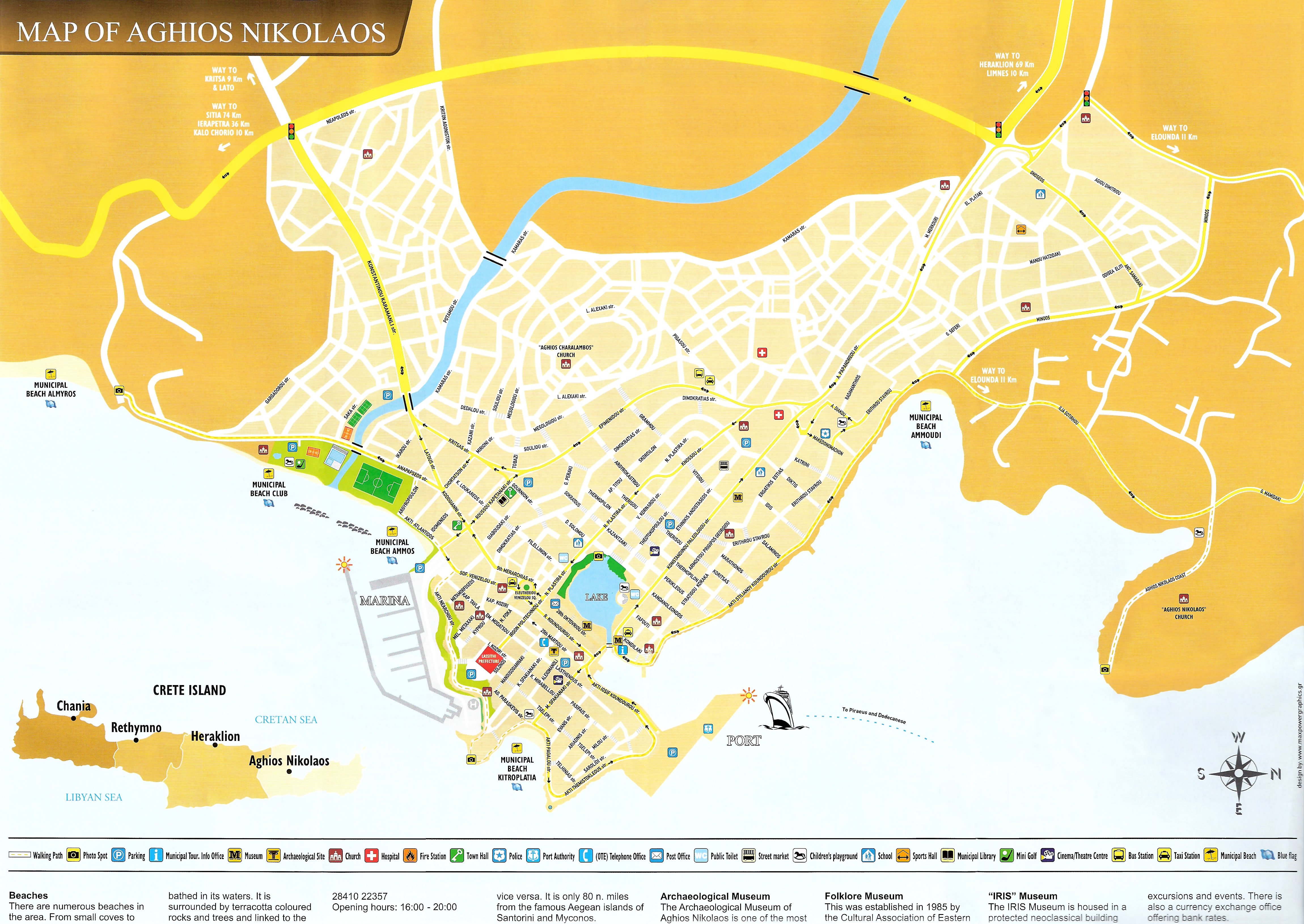Click 'Heraklion' on the Crete island inset
This screenshot has height=924, width=1304.
(x=215, y=736)
